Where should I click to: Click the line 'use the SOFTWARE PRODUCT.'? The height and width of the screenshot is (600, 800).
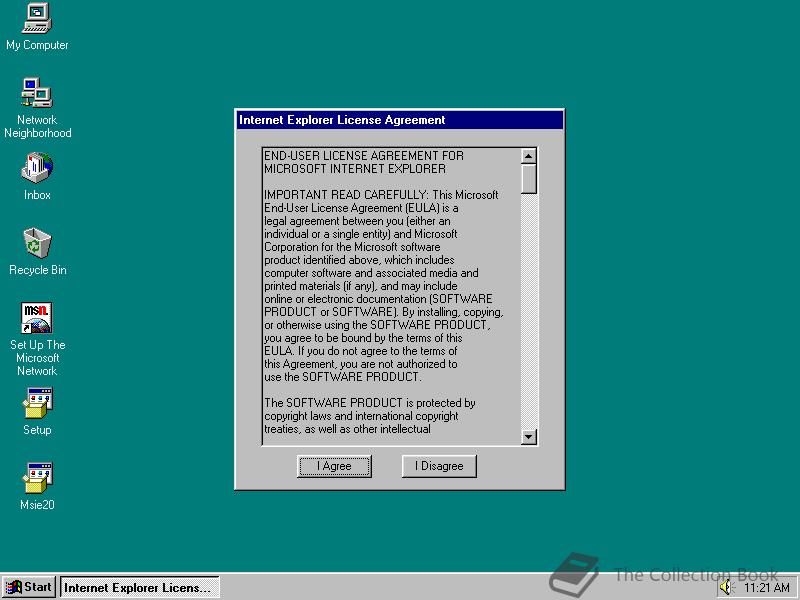(343, 377)
